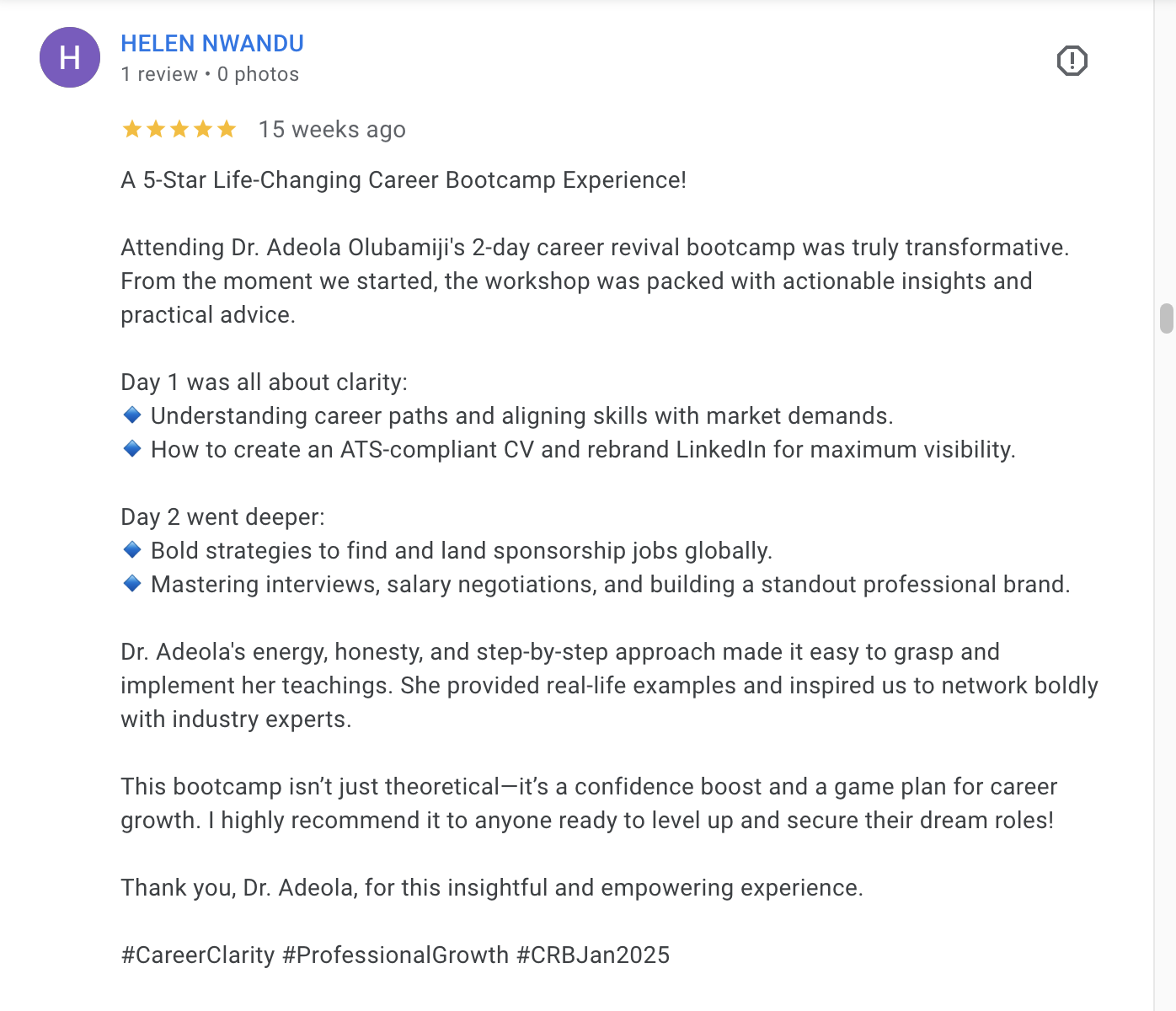Click the third star in the rating
The width and height of the screenshot is (1176, 1011).
179,129
